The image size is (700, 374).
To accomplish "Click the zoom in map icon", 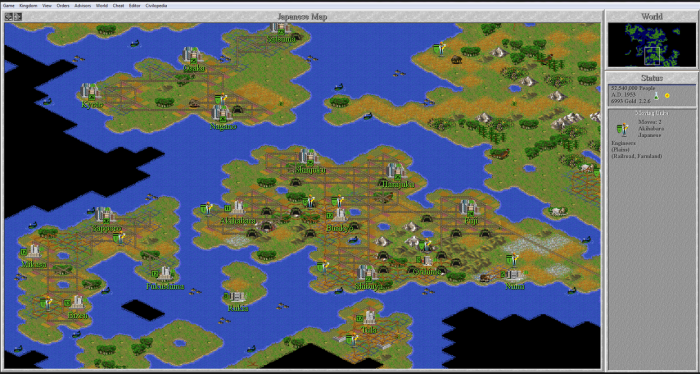I will click(17, 17).
